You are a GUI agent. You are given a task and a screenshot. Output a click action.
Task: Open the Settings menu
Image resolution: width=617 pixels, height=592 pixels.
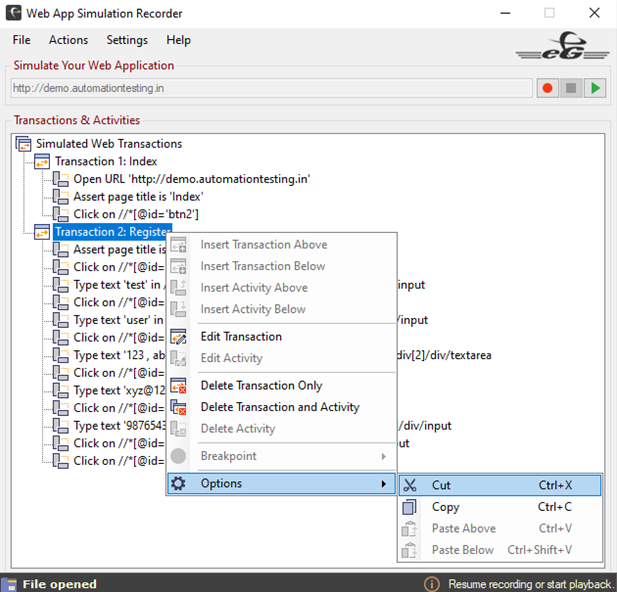pyautogui.click(x=127, y=40)
